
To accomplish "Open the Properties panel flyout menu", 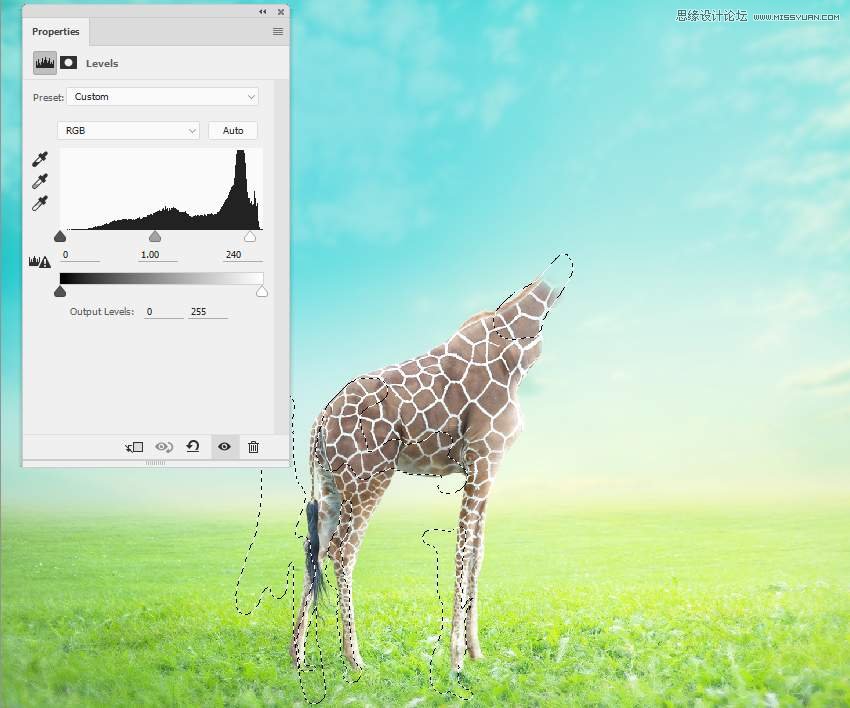I will coord(278,32).
